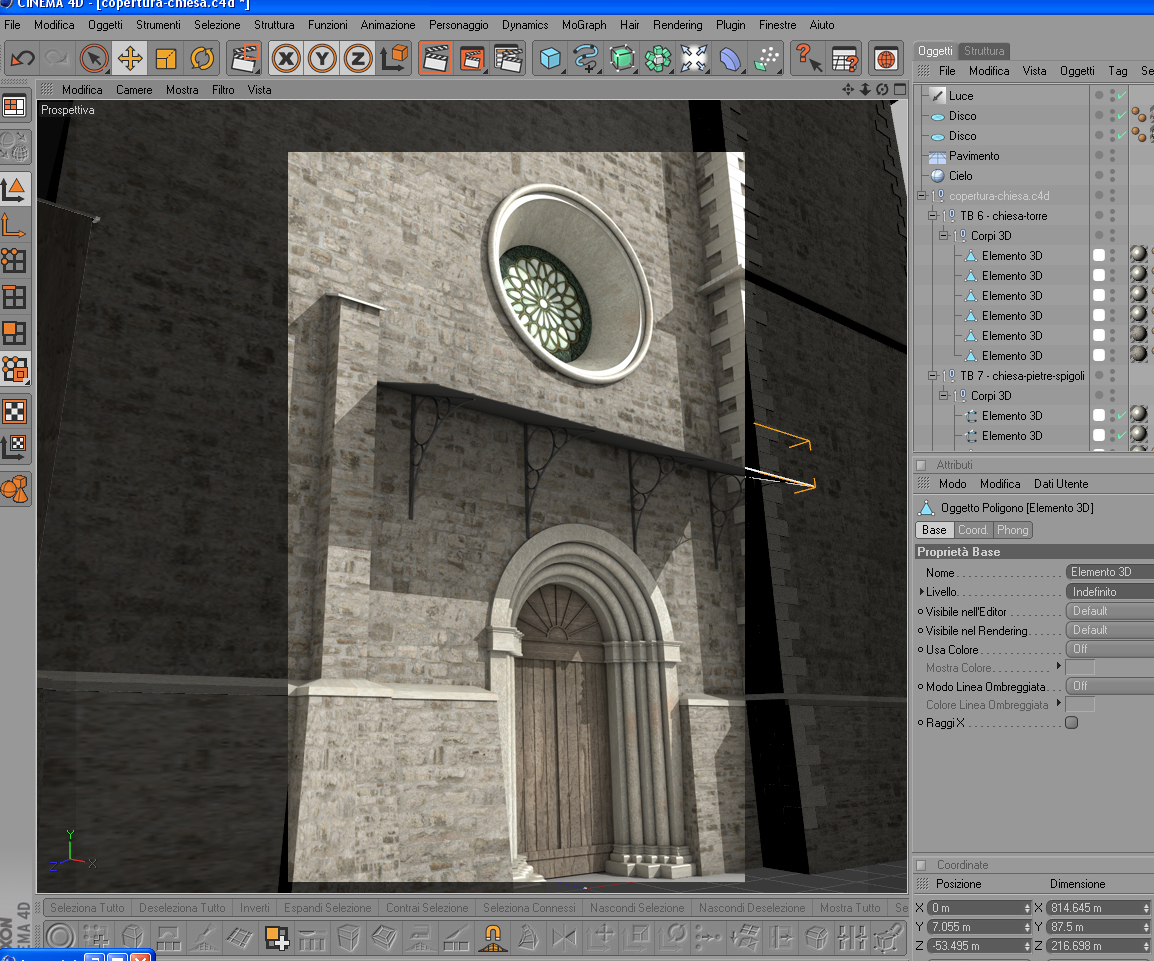Open the Visibile nell'Editor dropdown
Screen dimensions: 1154x961
tap(1109, 611)
